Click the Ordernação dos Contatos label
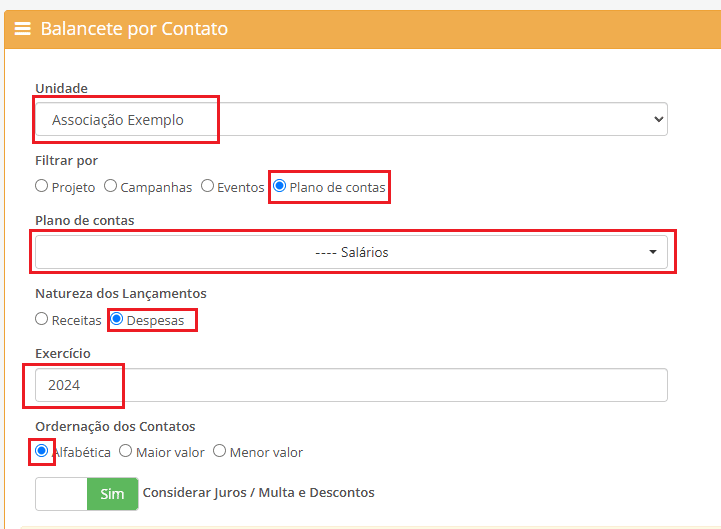This screenshot has height=529, width=721. click(115, 426)
